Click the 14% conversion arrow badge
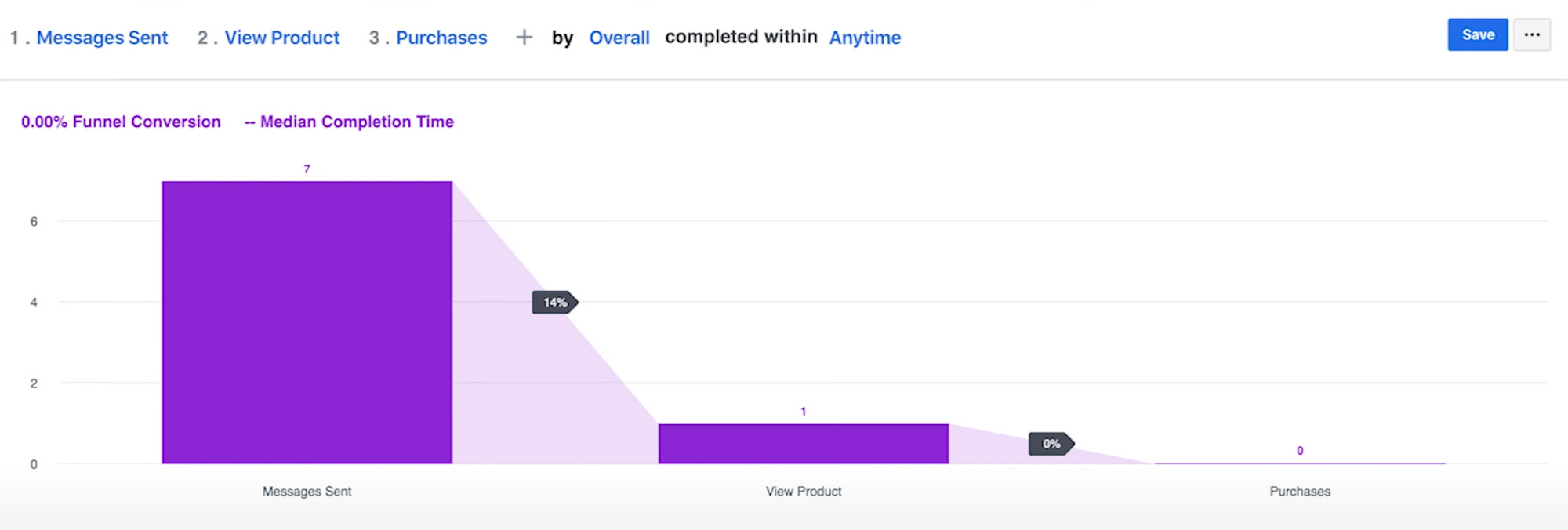 (x=555, y=303)
